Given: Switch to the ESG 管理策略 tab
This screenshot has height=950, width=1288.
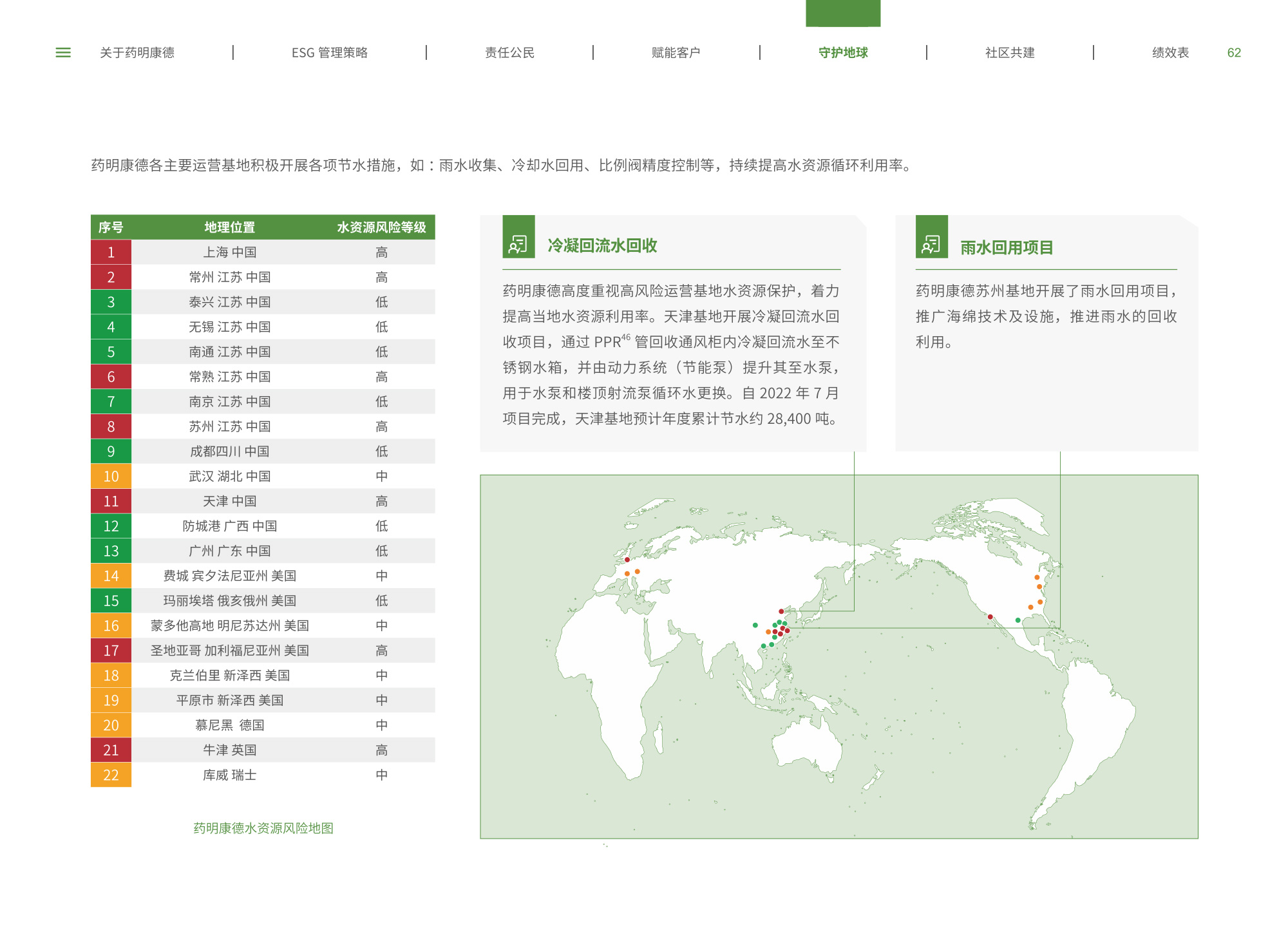Looking at the screenshot, I should (x=330, y=53).
